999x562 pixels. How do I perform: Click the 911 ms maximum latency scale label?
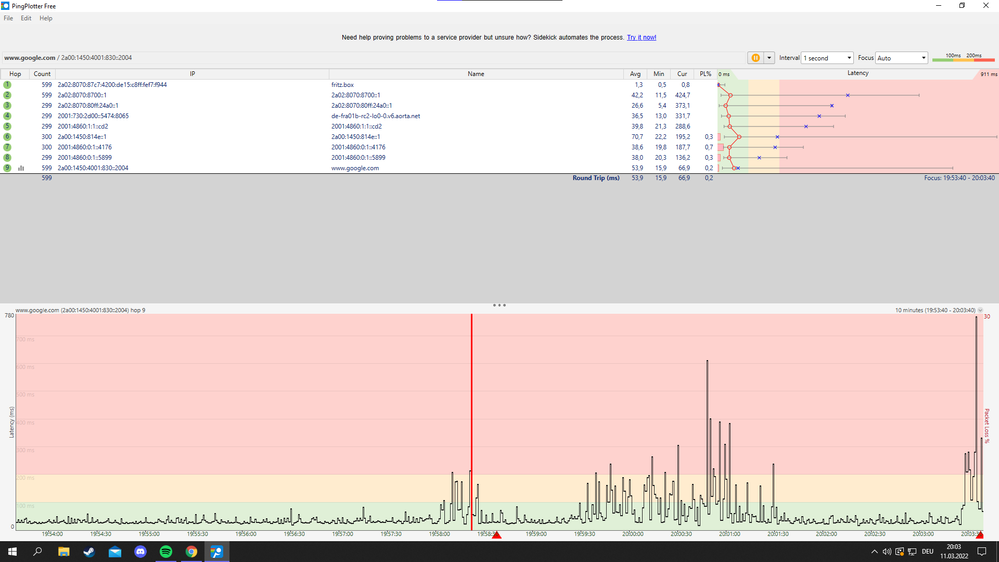989,75
